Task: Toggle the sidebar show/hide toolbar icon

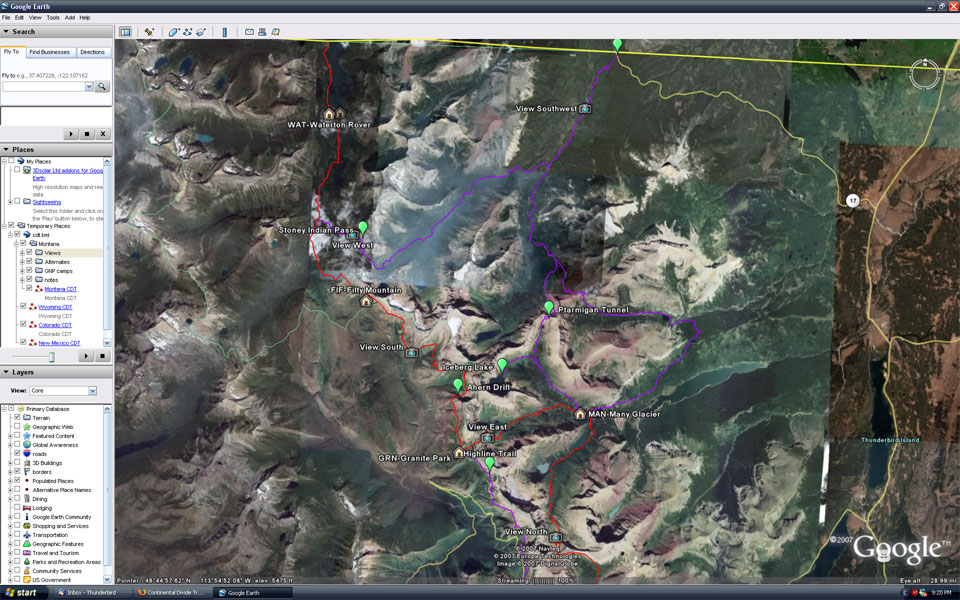Action: [x=126, y=32]
